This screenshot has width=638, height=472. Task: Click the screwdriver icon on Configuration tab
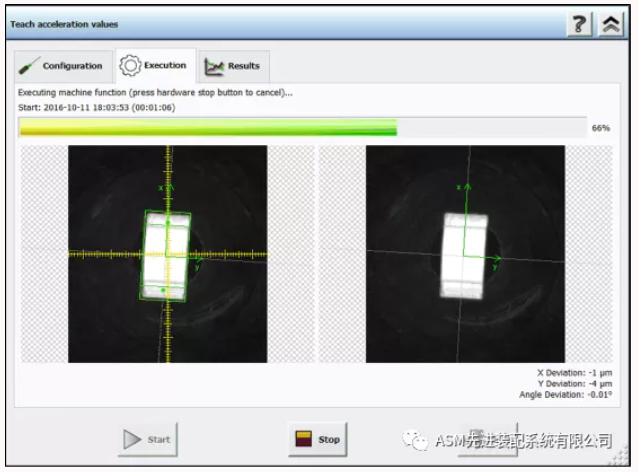29,66
